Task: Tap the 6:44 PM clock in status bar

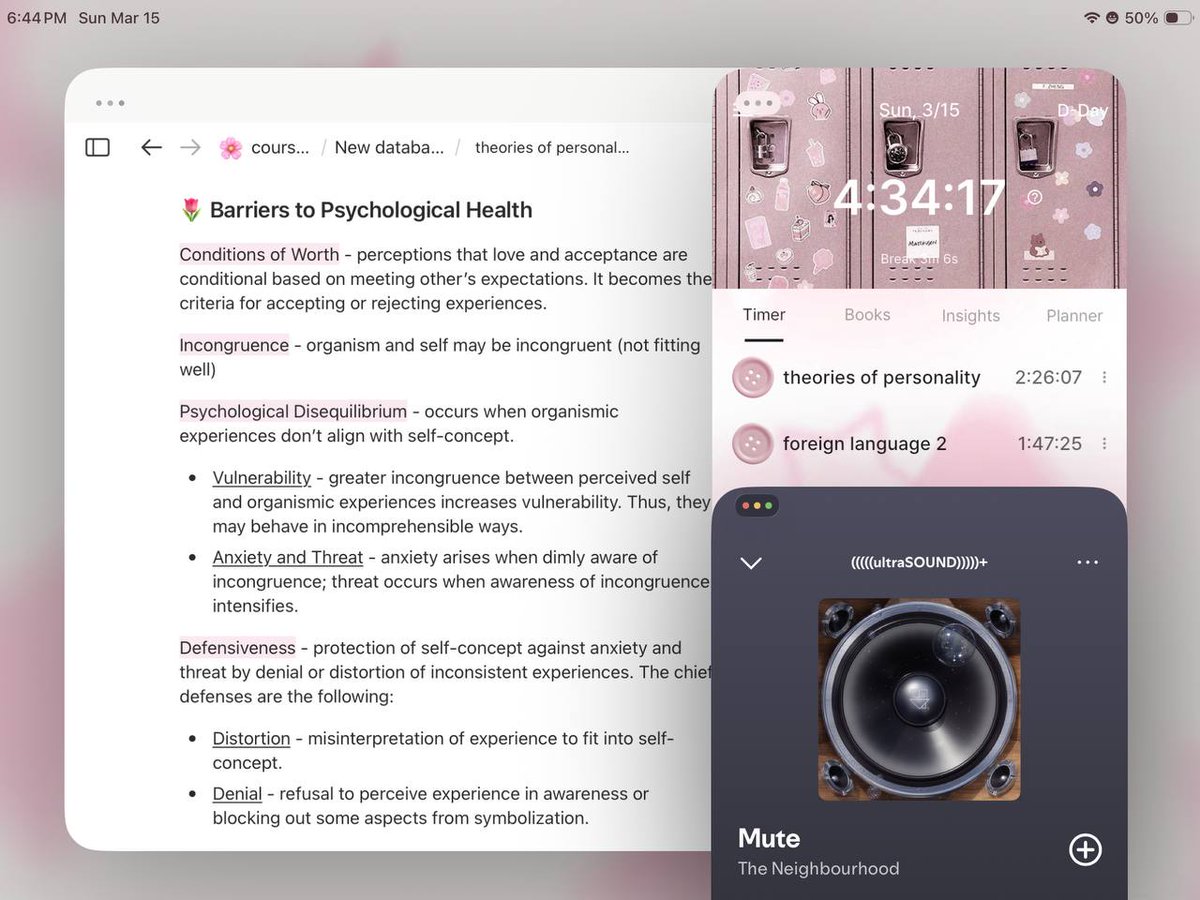Action: [37, 18]
